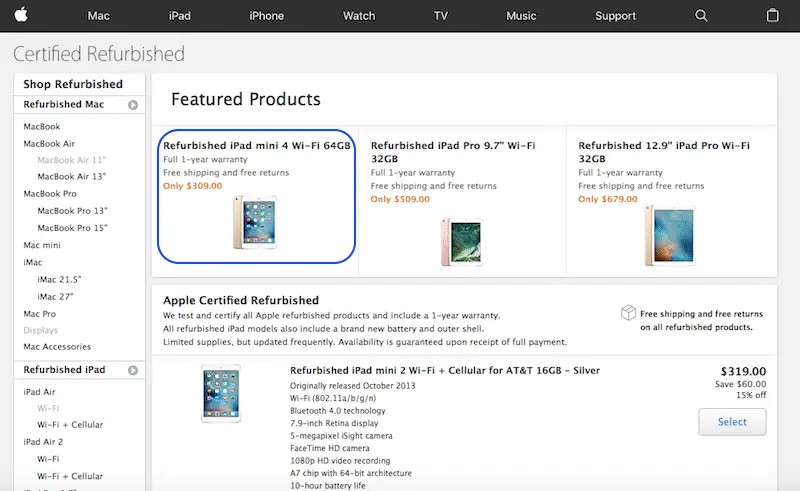Open iPad mini 2 Wi-Fi + Cellular title

click(445, 370)
